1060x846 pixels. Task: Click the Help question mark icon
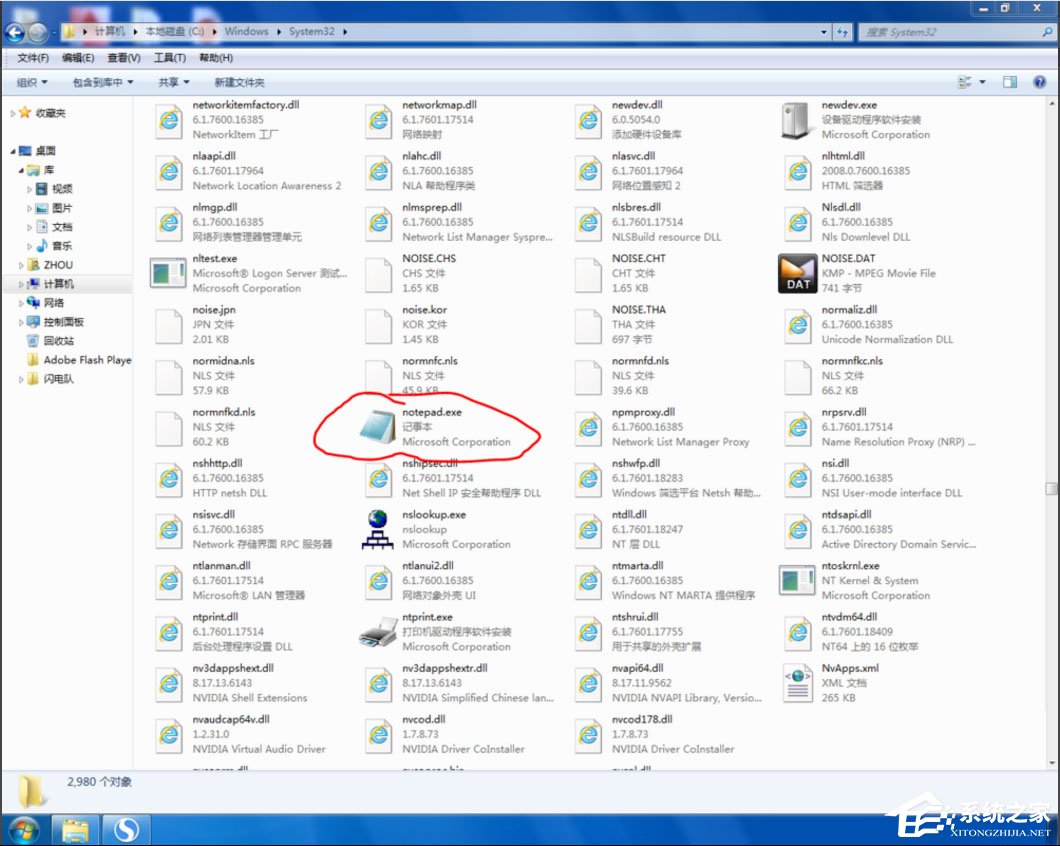click(1038, 82)
